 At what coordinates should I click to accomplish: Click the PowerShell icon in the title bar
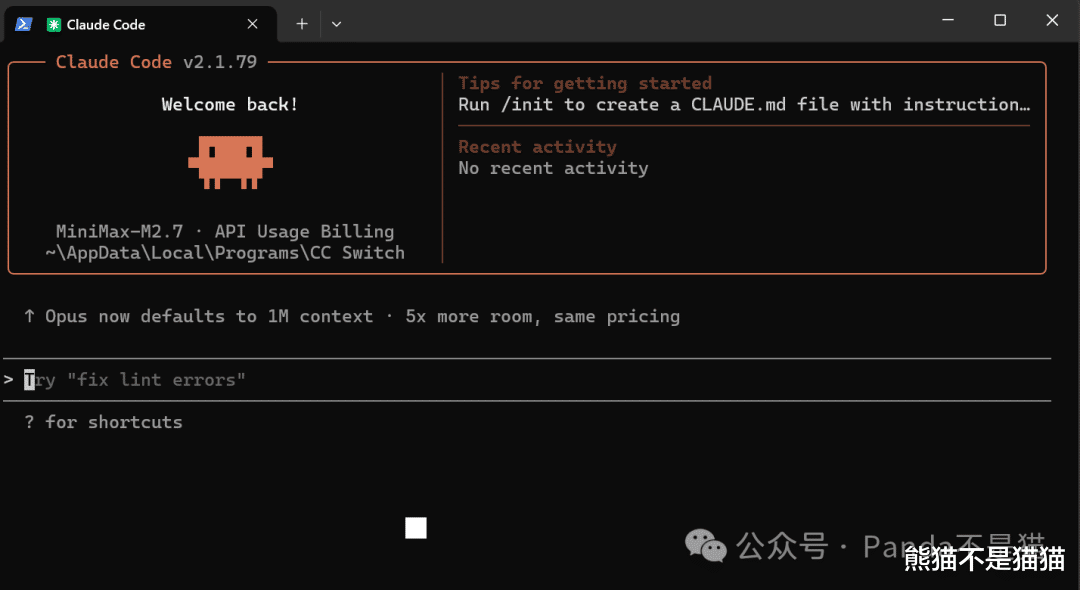(23, 23)
